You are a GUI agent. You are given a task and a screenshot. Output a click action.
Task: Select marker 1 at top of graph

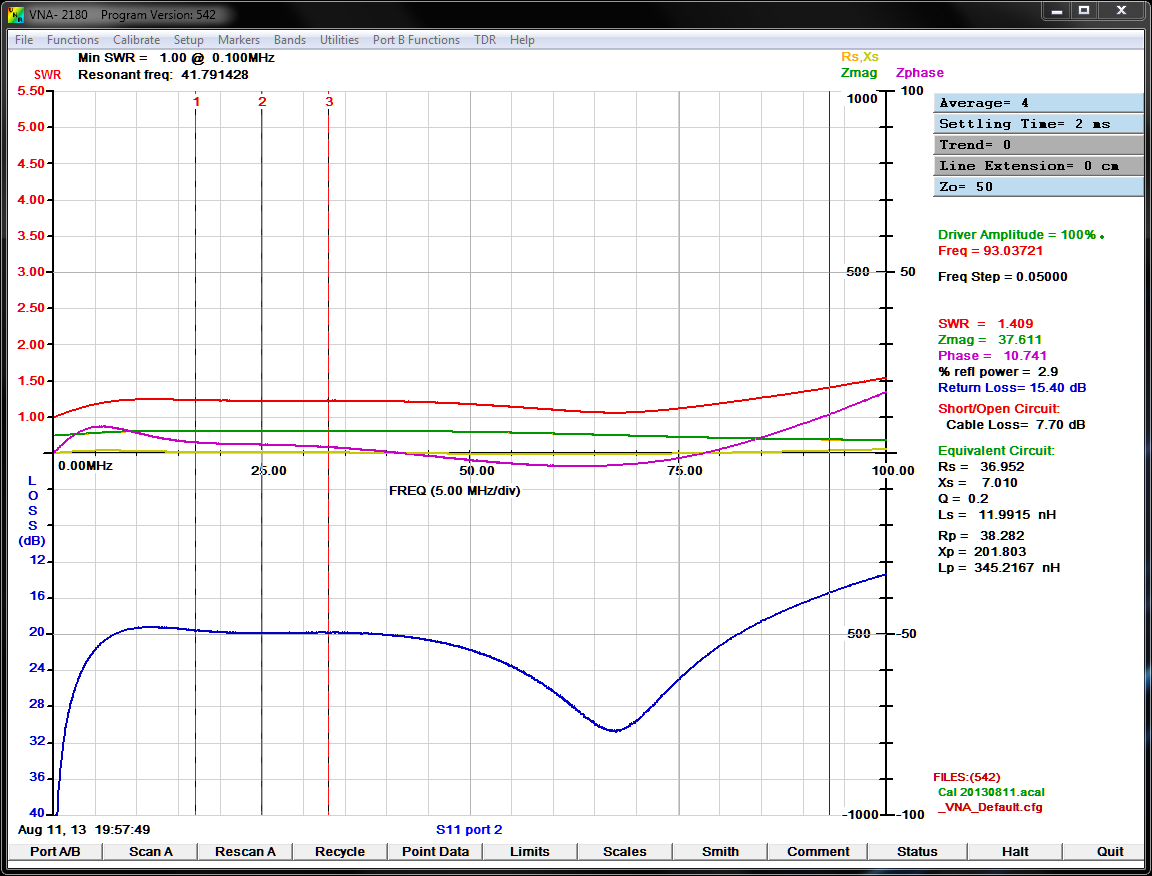(x=196, y=102)
